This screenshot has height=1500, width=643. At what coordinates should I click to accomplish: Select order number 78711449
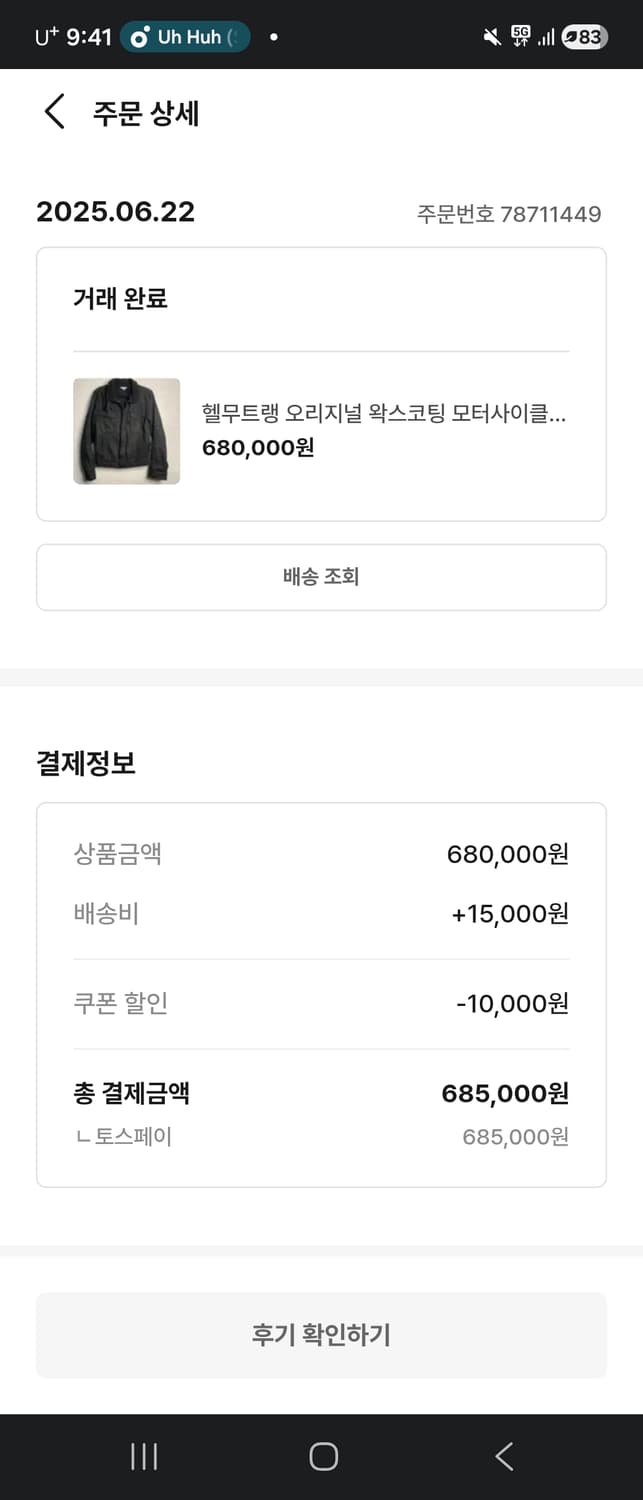click(508, 214)
